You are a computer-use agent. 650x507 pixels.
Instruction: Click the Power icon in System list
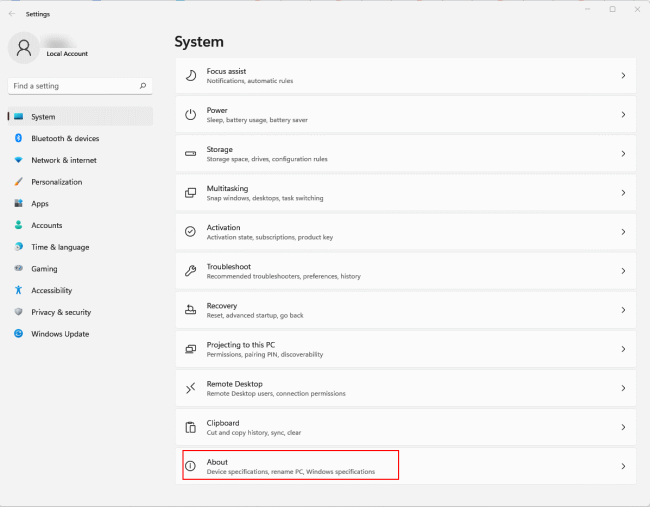tap(191, 115)
